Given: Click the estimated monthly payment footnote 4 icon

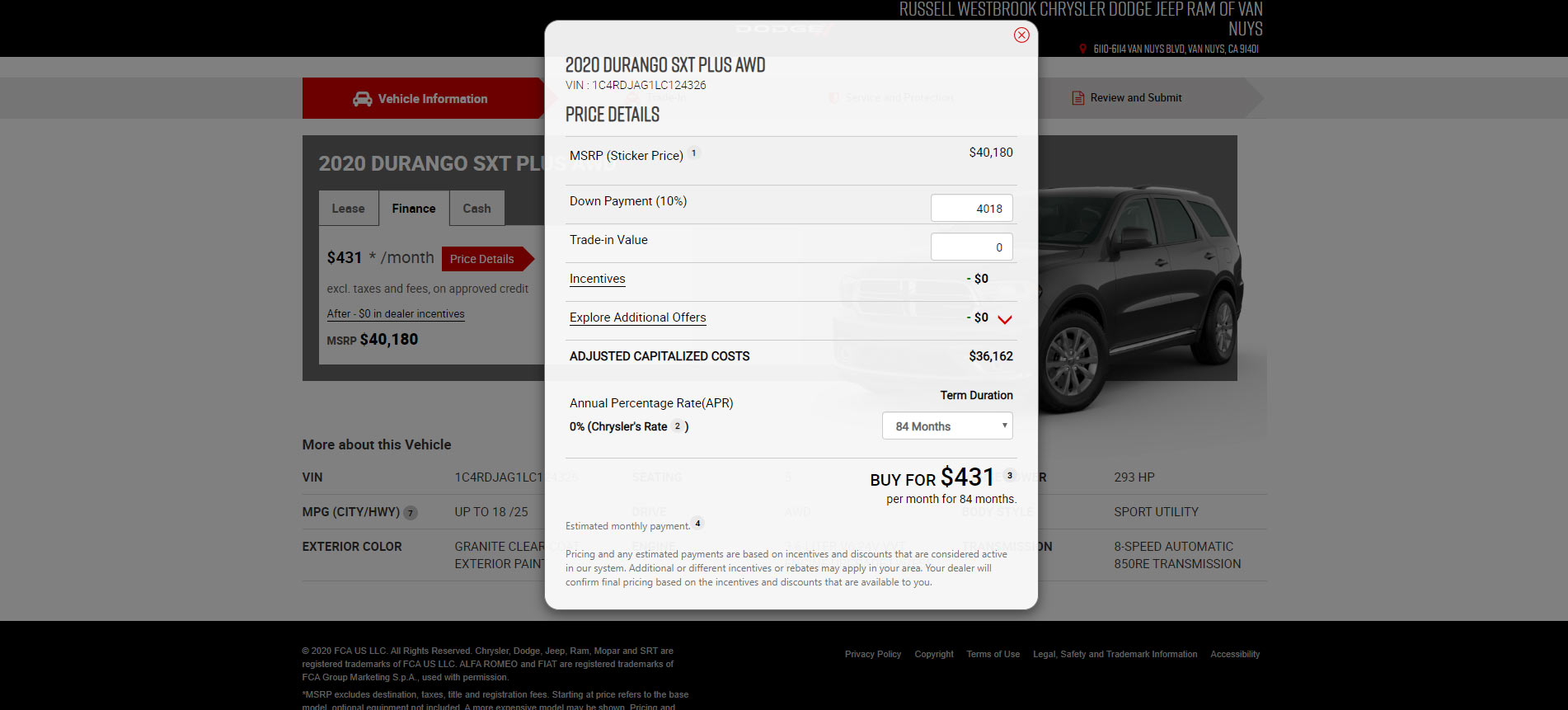Looking at the screenshot, I should click(x=697, y=524).
